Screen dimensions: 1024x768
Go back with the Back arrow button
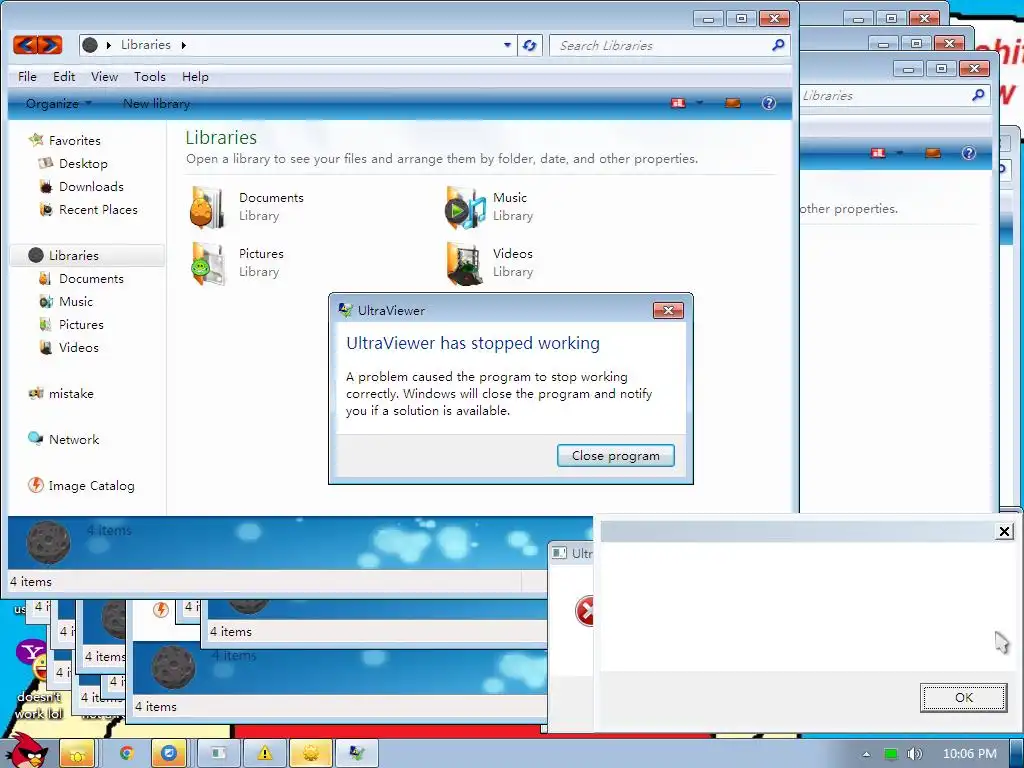25,45
